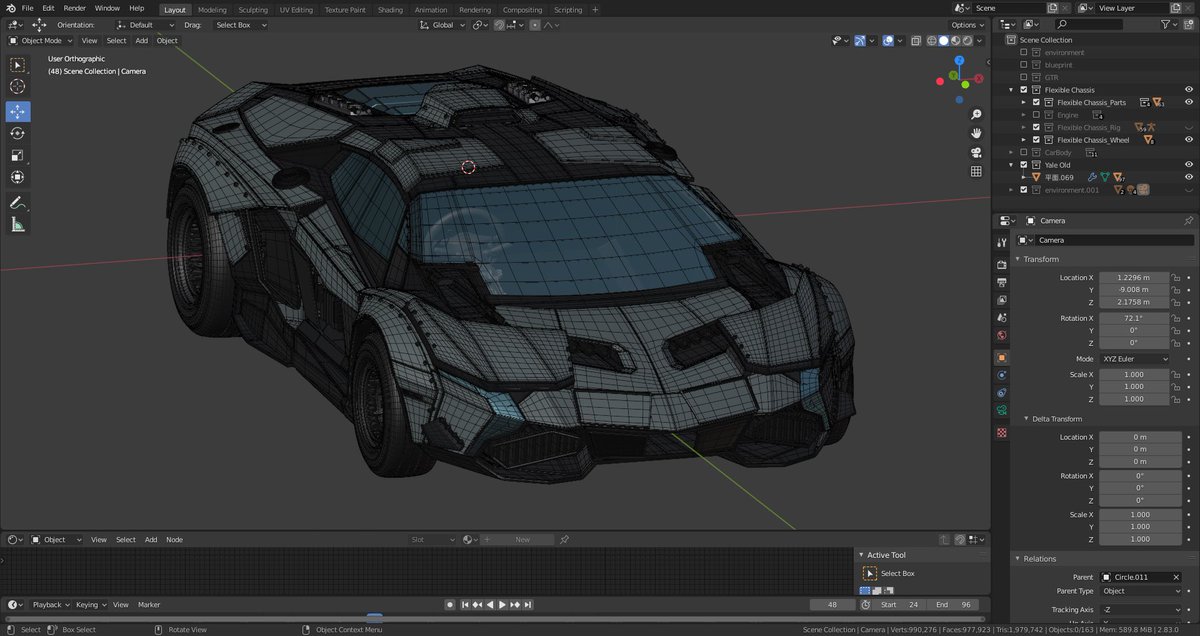The height and width of the screenshot is (636, 1200).
Task: Open the Object Constraints properties tab
Action: pos(1002,392)
